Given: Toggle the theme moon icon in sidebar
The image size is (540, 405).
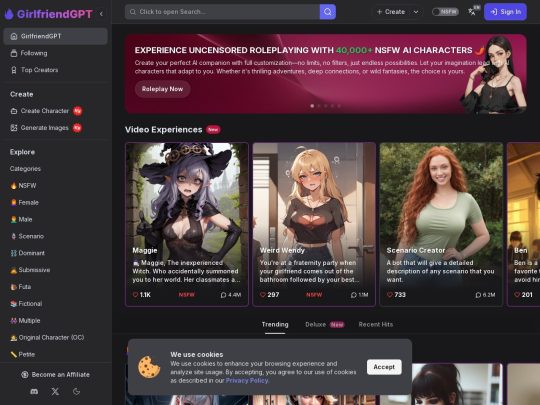Looking at the screenshot, I should click(x=76, y=392).
